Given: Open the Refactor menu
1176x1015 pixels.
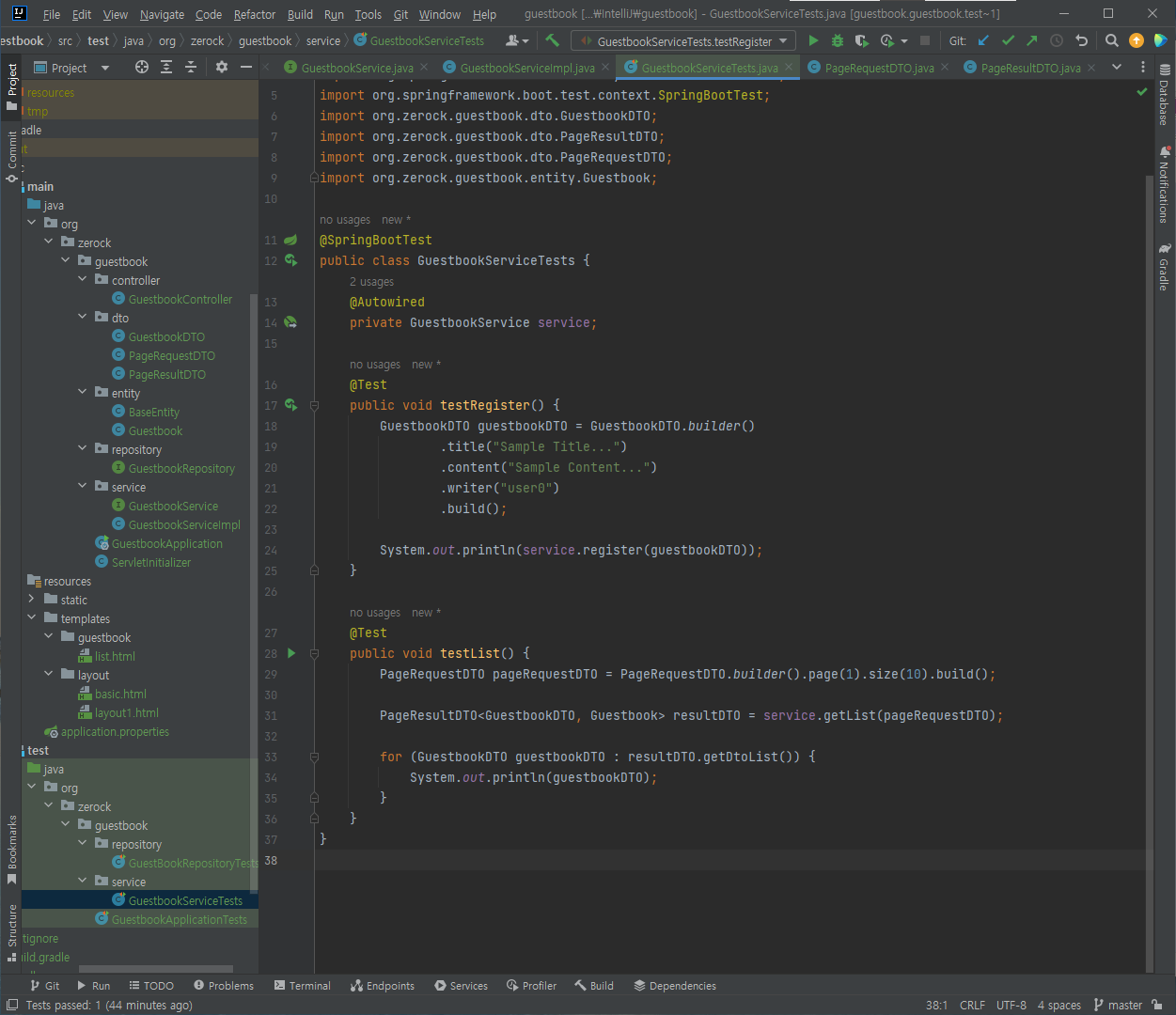Looking at the screenshot, I should click(255, 14).
